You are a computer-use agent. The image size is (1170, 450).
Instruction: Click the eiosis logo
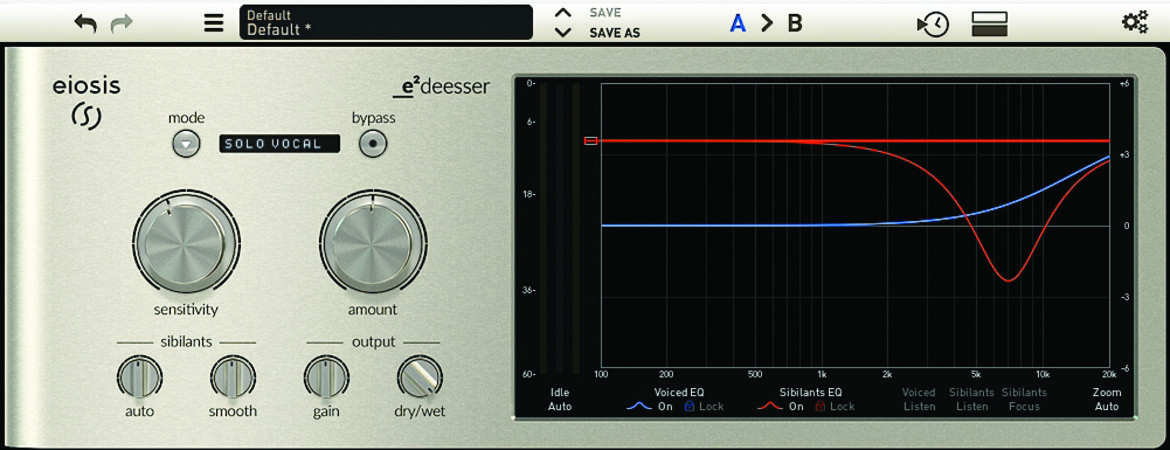[87, 103]
